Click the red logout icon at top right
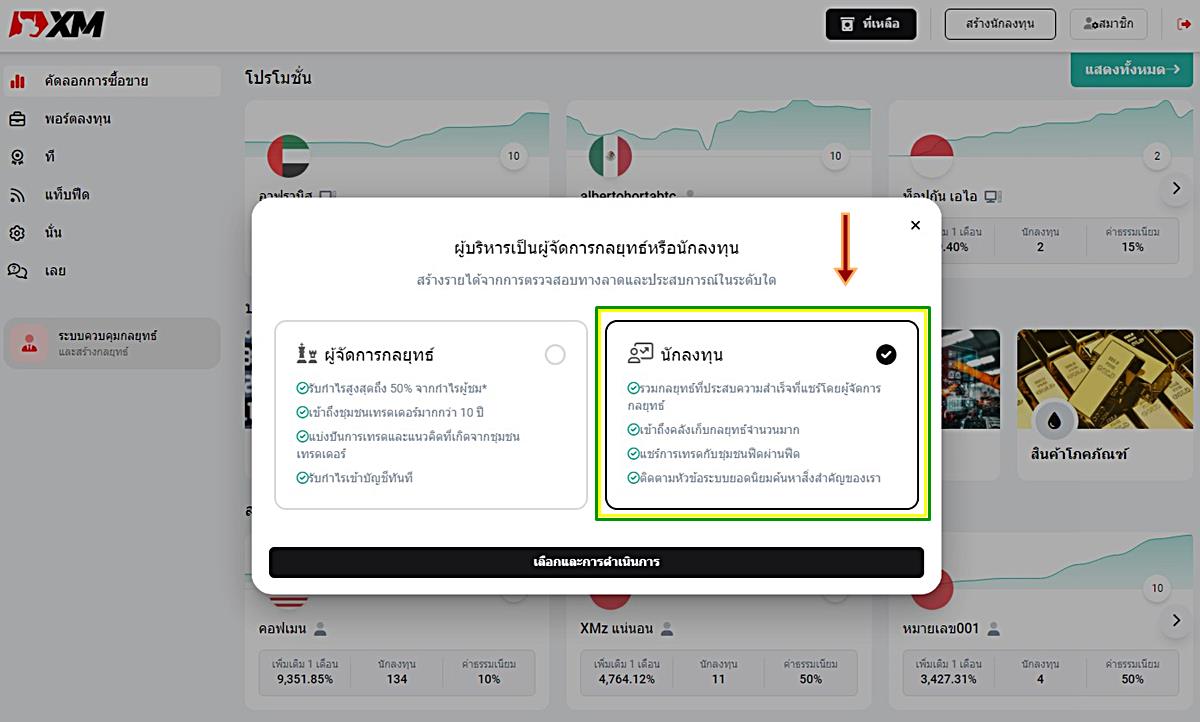The height and width of the screenshot is (722, 1200). pos(1185,24)
